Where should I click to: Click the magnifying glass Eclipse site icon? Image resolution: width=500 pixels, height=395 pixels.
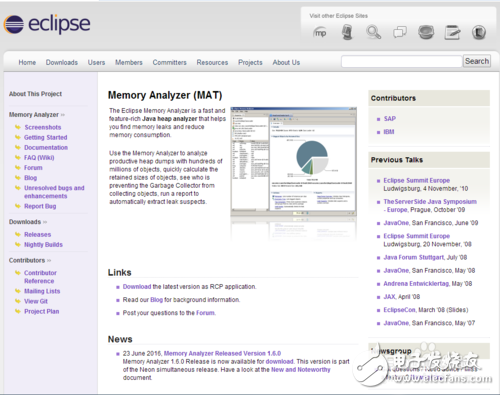click(373, 32)
